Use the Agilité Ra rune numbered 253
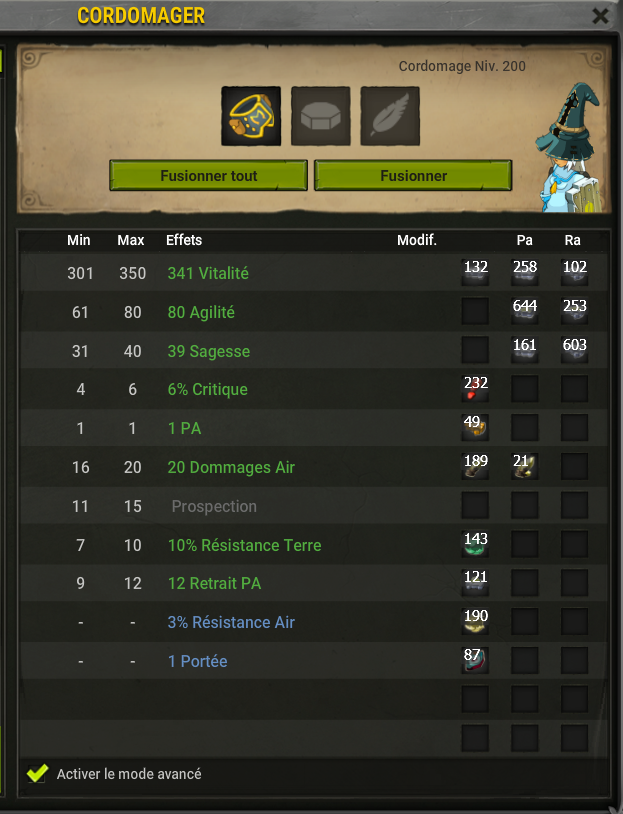Image resolution: width=623 pixels, height=814 pixels. 575,311
